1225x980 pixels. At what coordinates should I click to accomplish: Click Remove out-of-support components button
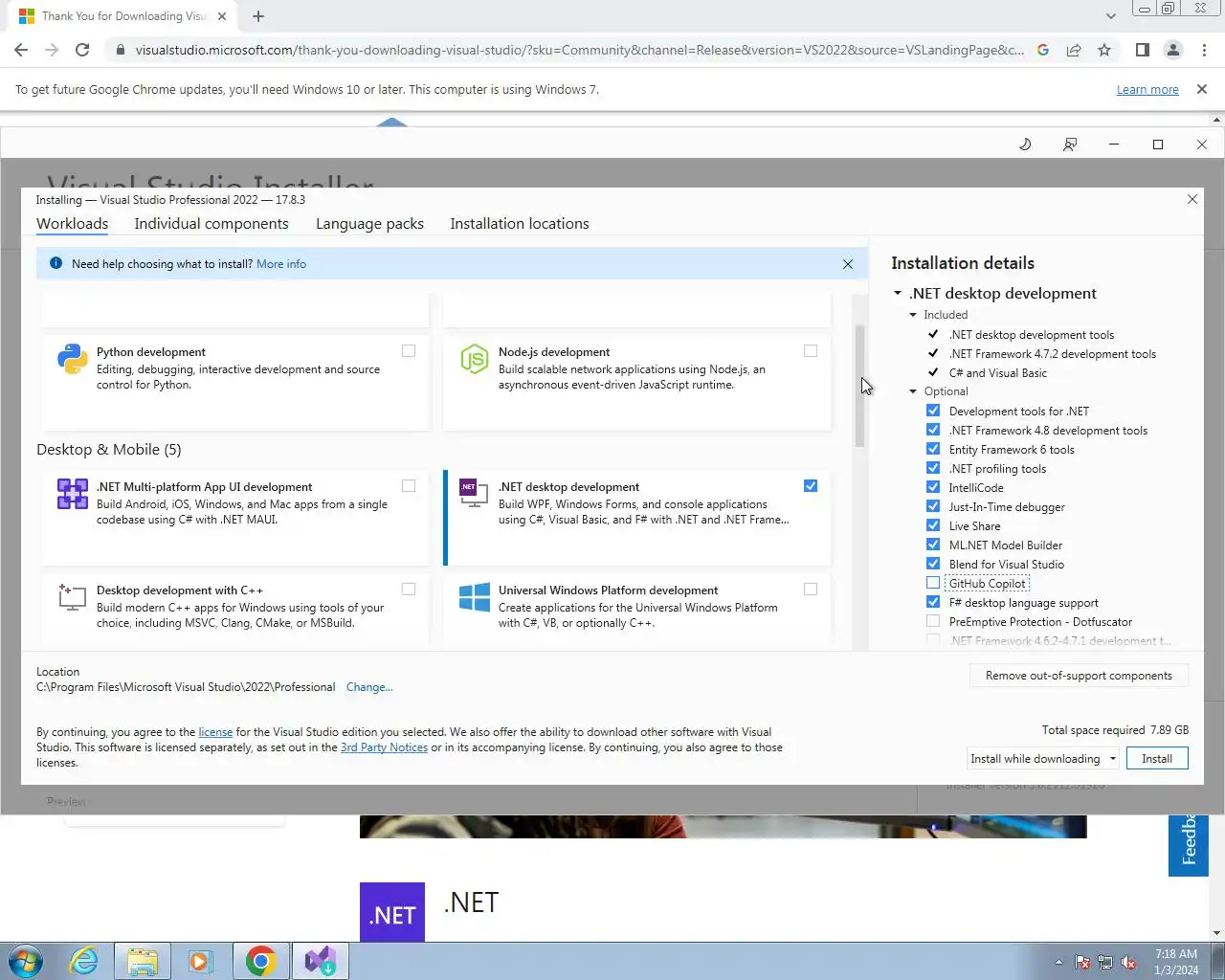click(x=1079, y=676)
